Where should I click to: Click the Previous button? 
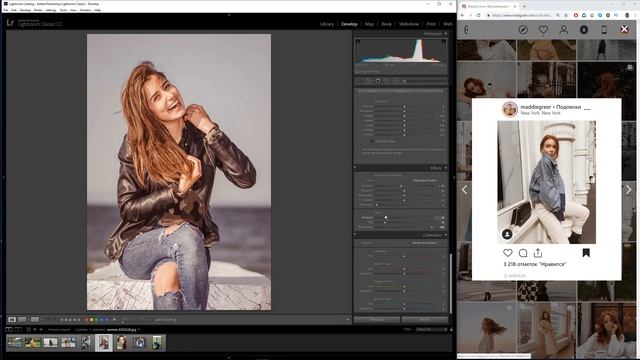click(x=377, y=320)
